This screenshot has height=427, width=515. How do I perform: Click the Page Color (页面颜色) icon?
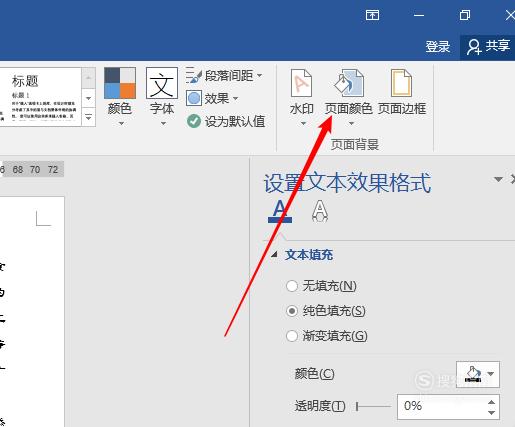[x=349, y=83]
